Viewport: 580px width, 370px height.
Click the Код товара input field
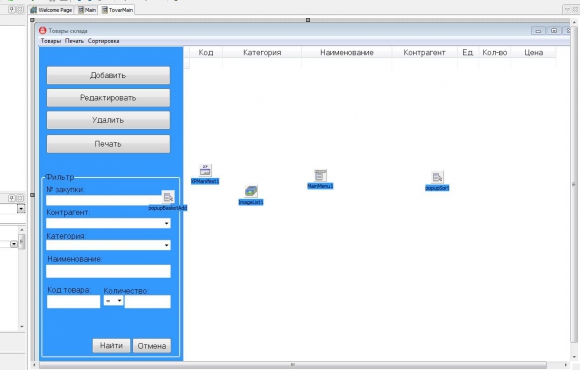(73, 302)
